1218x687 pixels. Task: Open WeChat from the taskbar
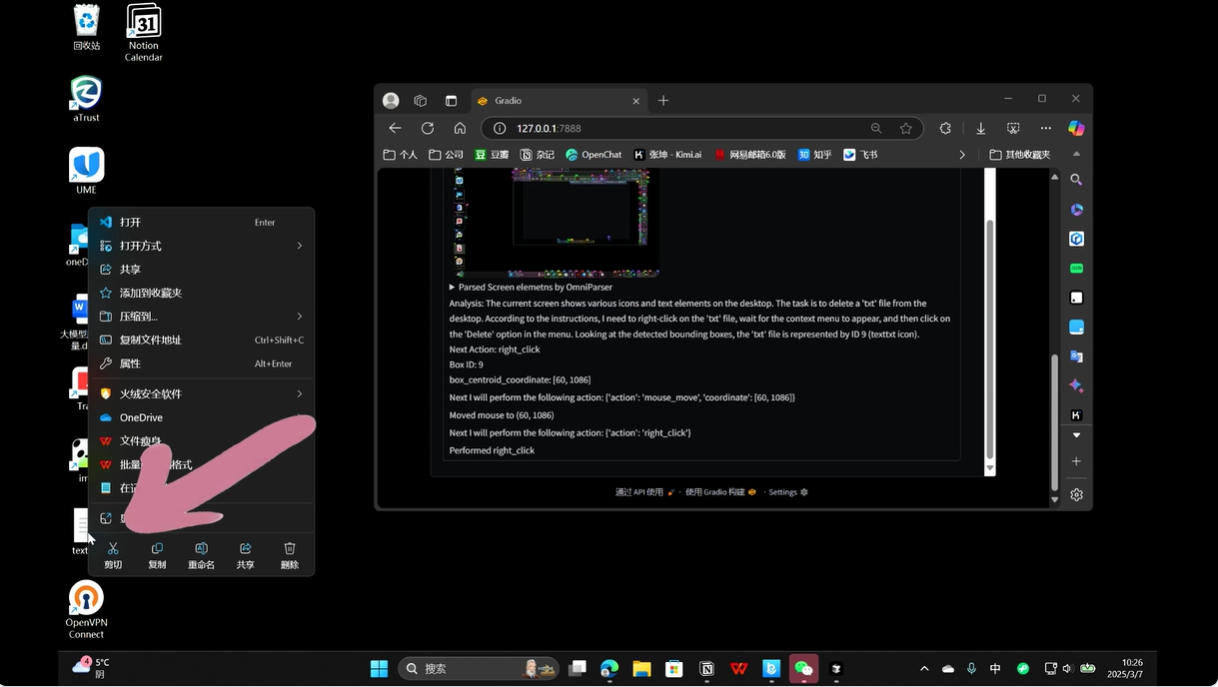(x=804, y=669)
